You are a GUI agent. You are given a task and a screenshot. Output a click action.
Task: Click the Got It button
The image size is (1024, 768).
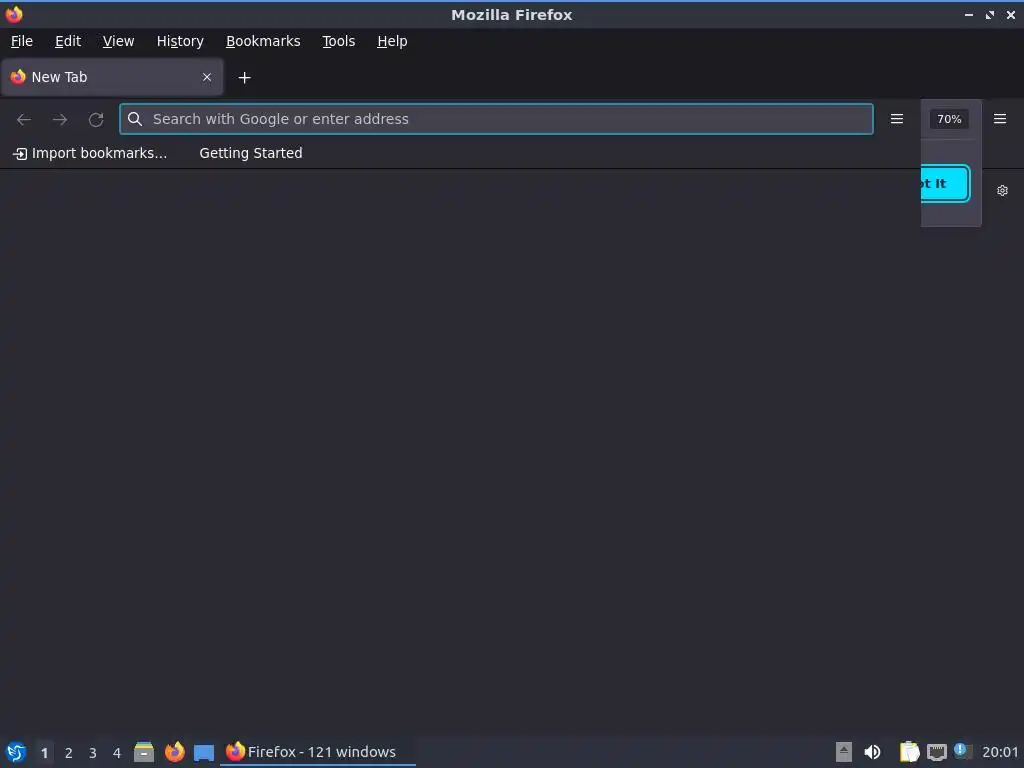[x=945, y=184]
